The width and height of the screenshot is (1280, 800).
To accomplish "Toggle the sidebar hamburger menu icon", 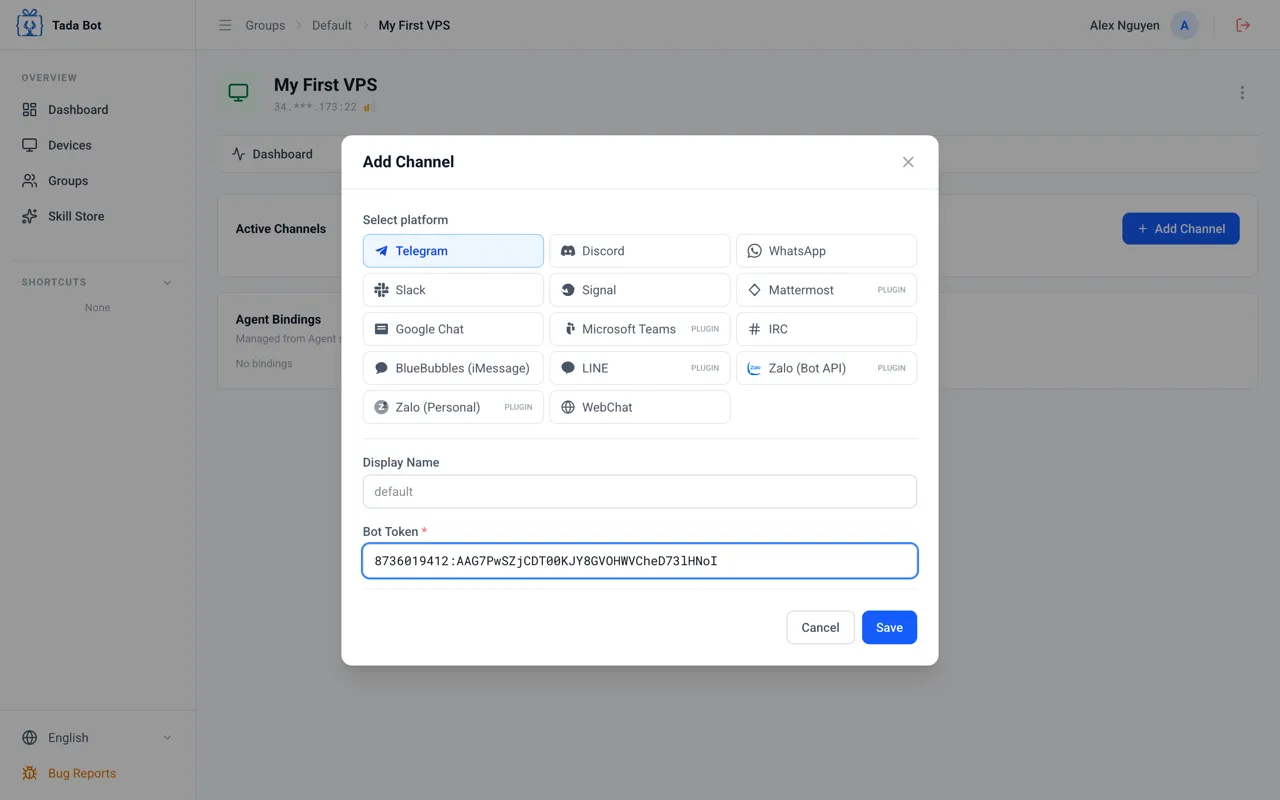I will (225, 25).
